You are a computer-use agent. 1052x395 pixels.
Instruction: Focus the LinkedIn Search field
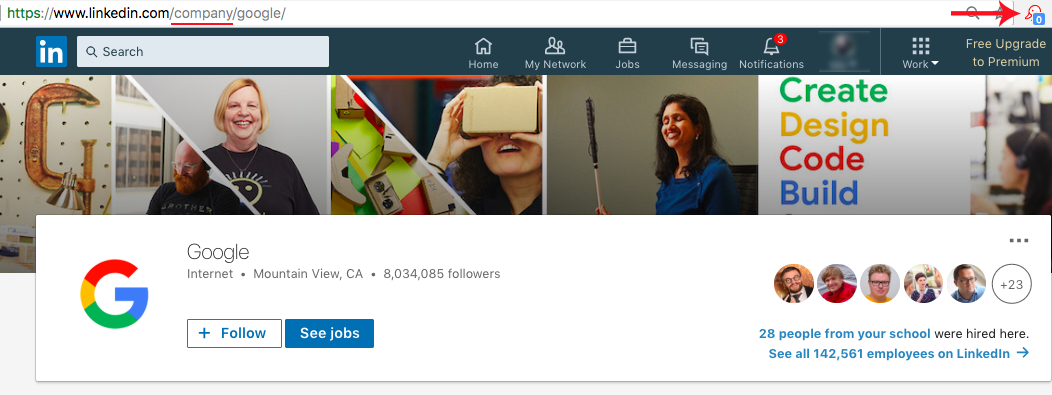(203, 52)
